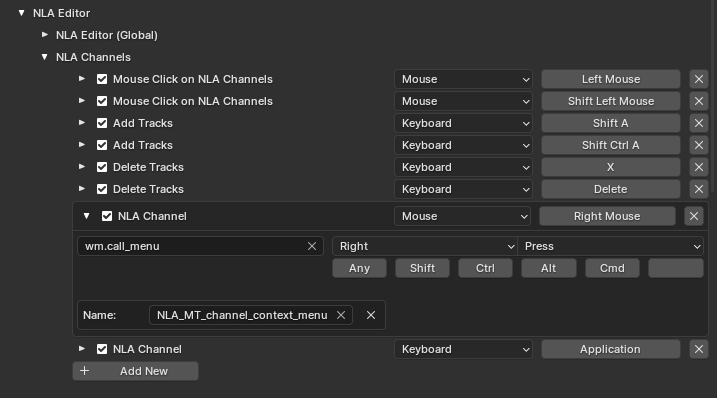Collapse the Right Mouse NLA Channel entry
Viewport: 717px width, 398px height.
pos(86,216)
